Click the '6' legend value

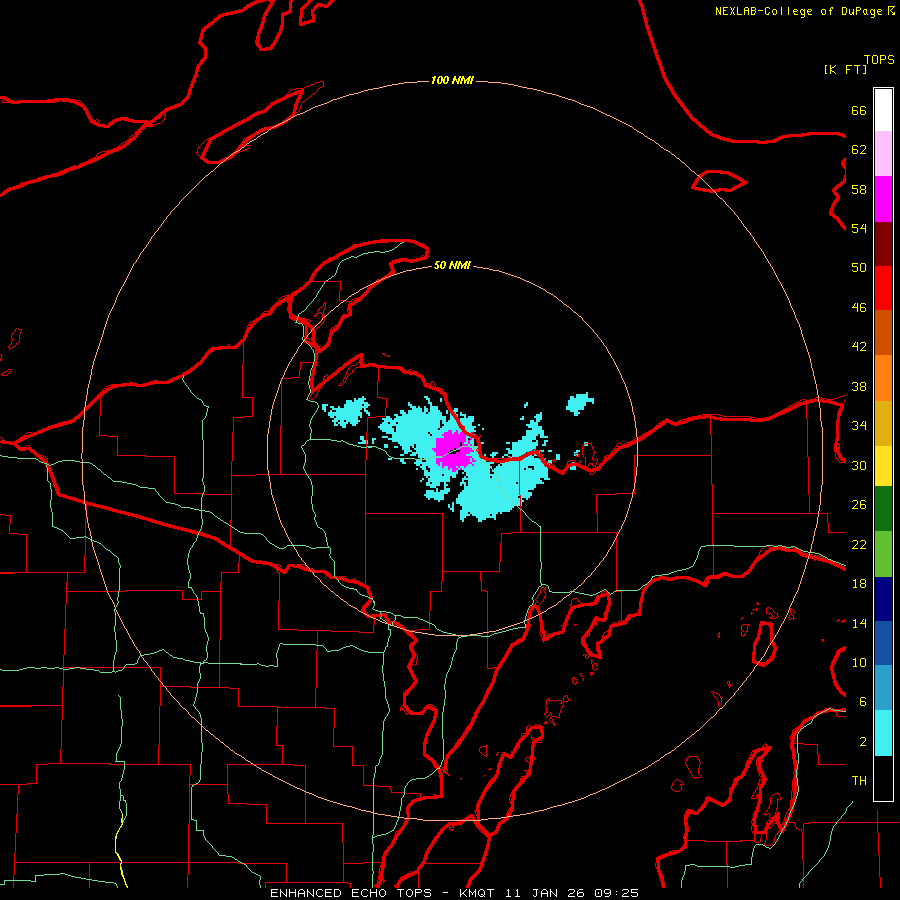(x=863, y=702)
